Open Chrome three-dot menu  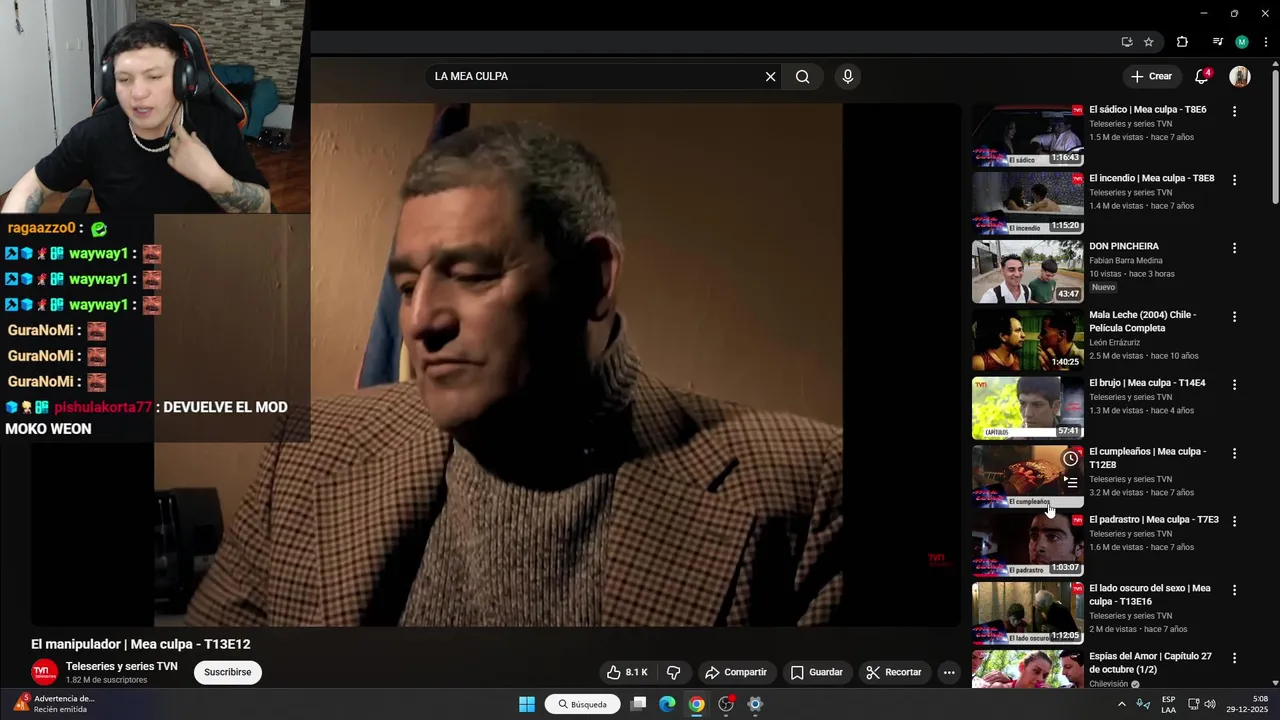pos(1266,42)
